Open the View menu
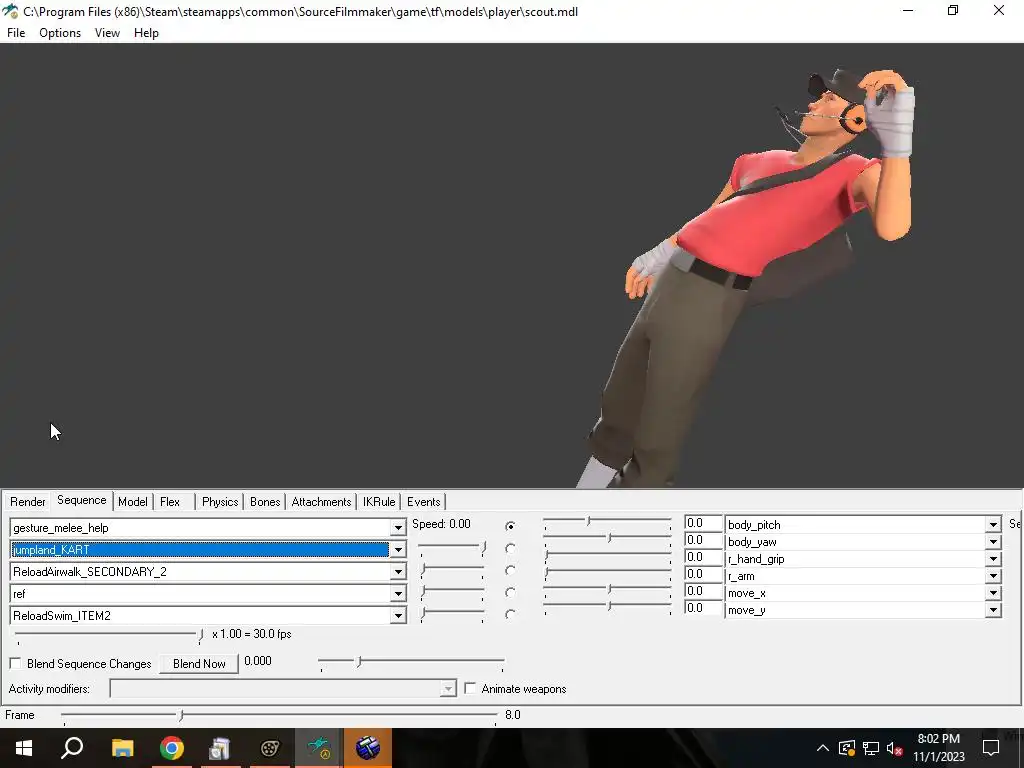This screenshot has height=768, width=1024. (107, 33)
